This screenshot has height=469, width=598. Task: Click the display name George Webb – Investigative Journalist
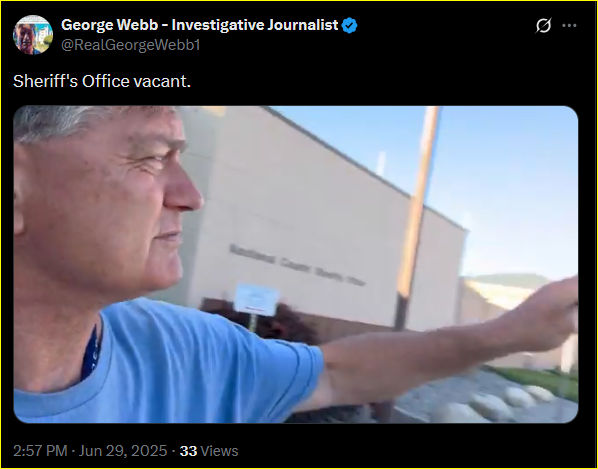[199, 25]
